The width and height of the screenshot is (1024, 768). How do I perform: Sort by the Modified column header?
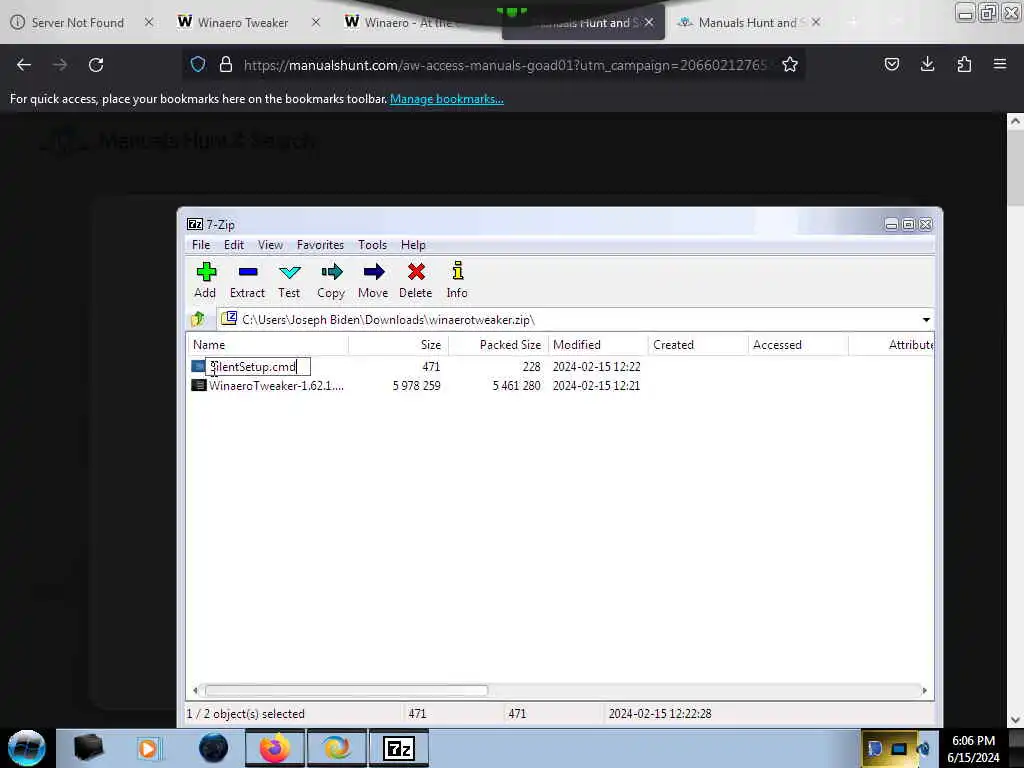coord(598,345)
